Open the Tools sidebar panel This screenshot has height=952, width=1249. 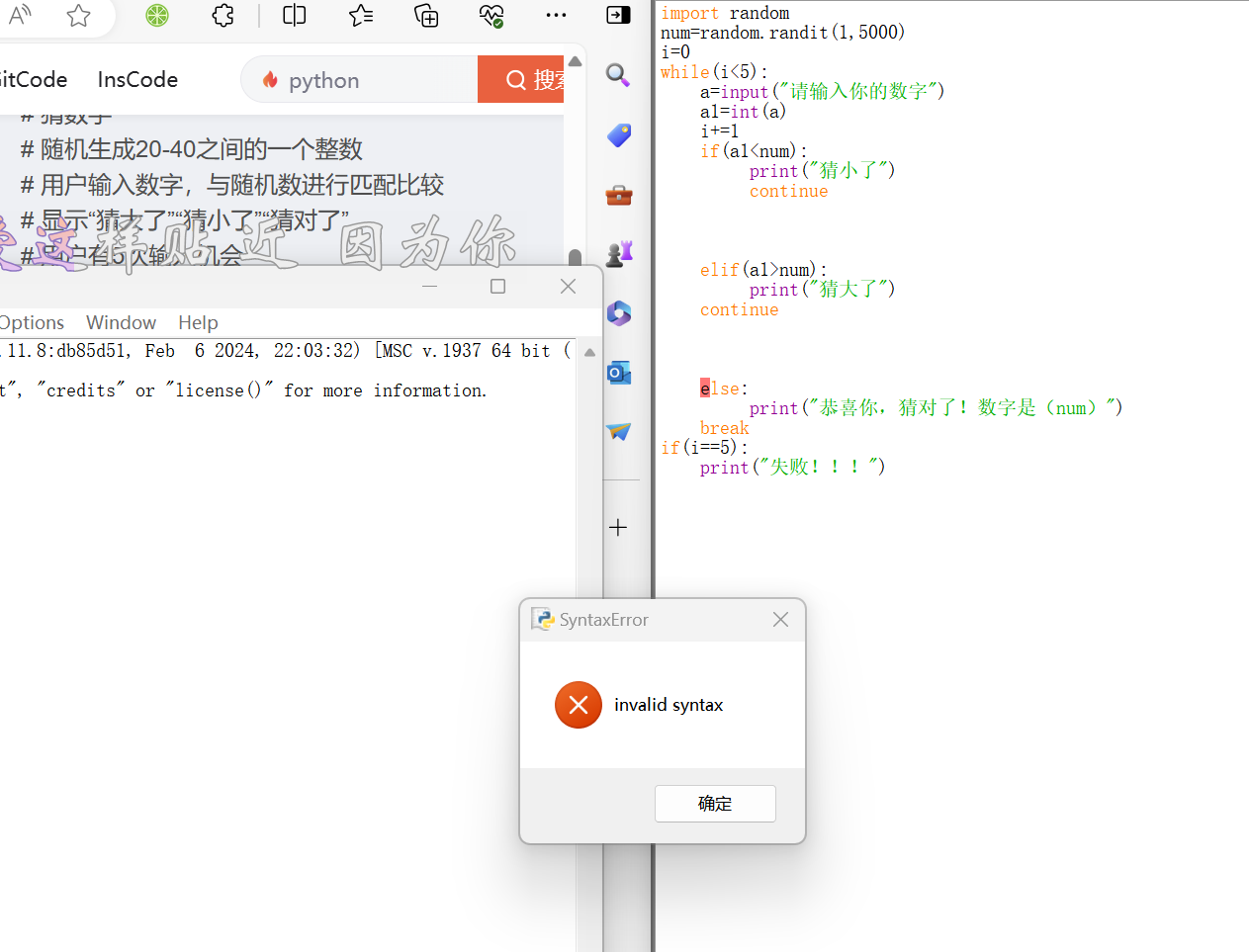(x=618, y=195)
